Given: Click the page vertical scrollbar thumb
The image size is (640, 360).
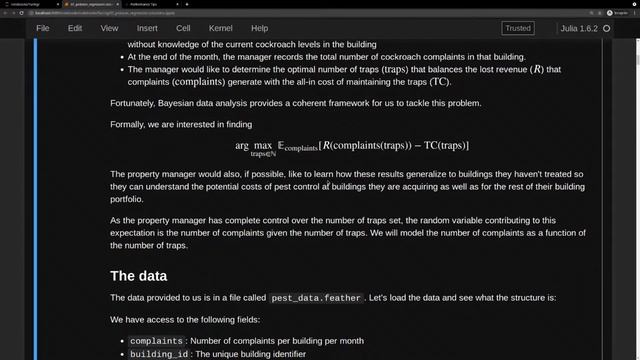Looking at the screenshot, I should 638,59.
